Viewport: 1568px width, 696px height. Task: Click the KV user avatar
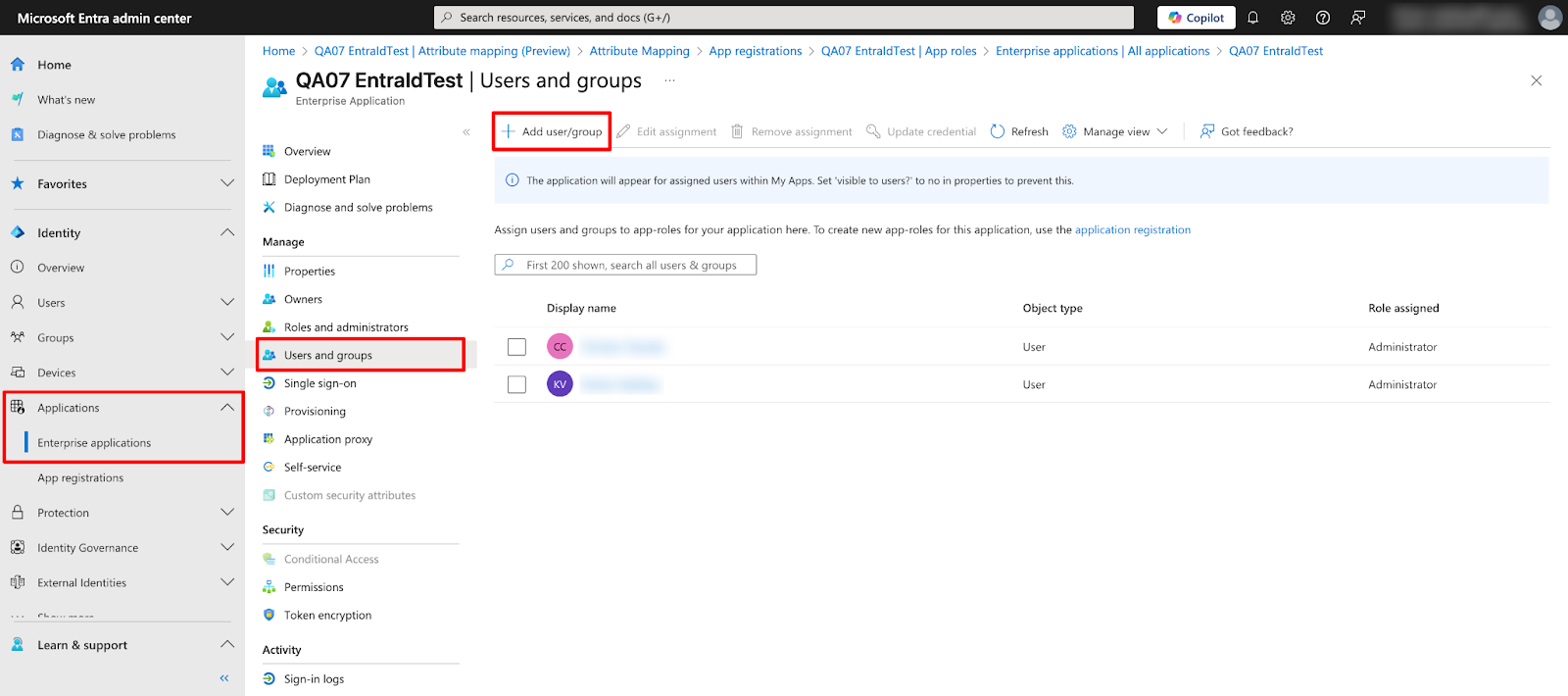tap(560, 384)
